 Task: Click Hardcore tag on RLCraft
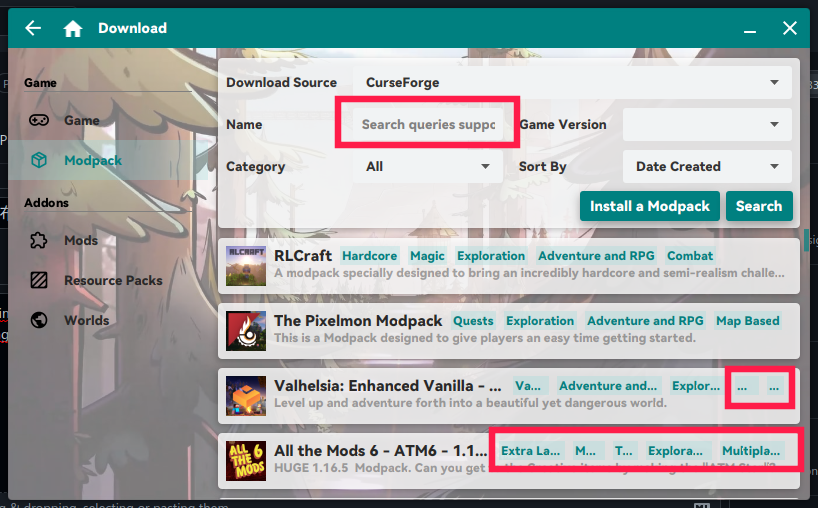(370, 256)
